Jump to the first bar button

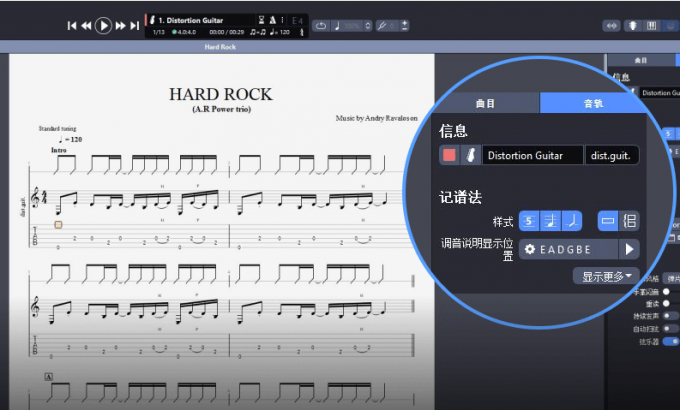[72, 26]
